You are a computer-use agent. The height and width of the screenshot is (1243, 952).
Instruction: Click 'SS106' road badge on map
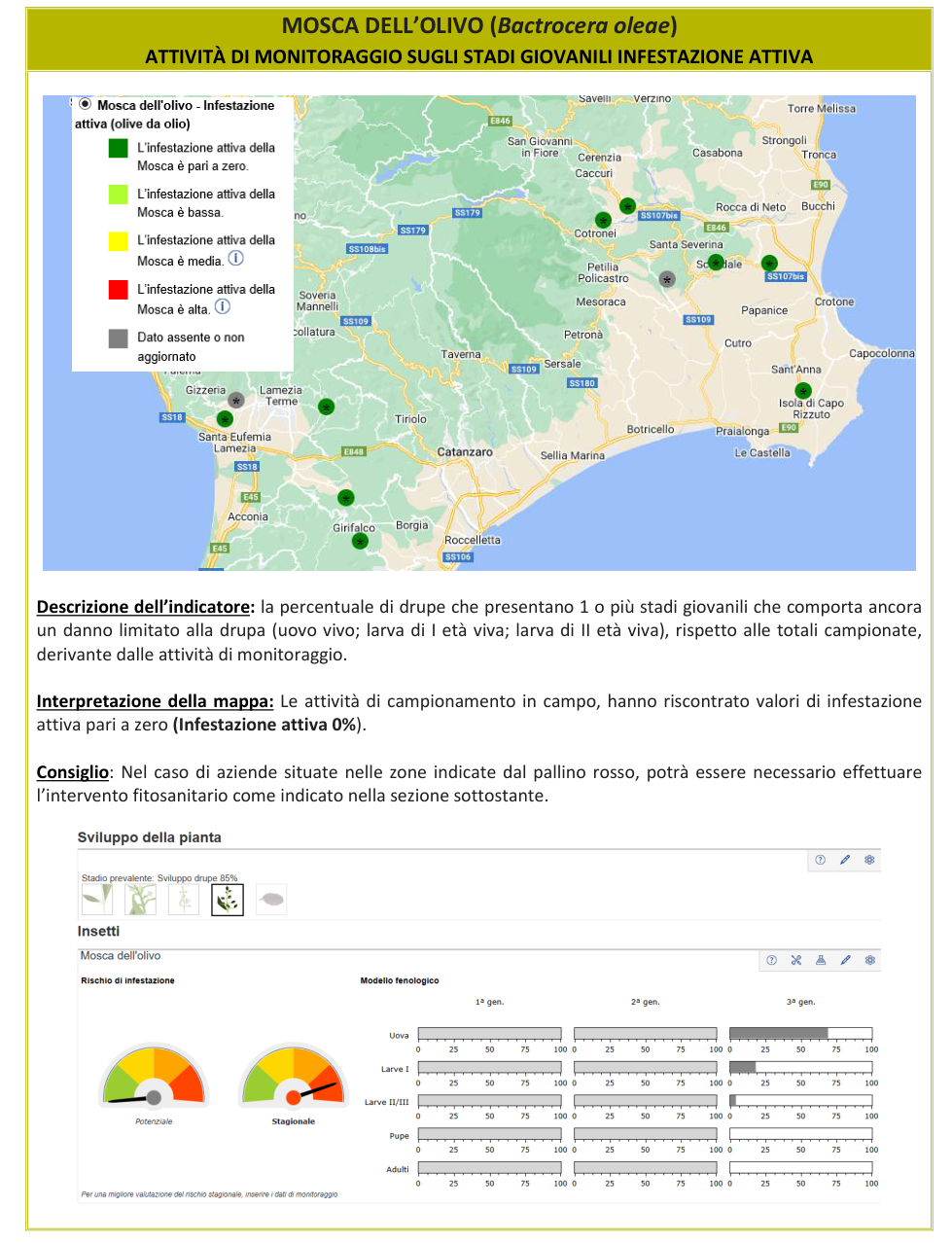click(x=458, y=557)
